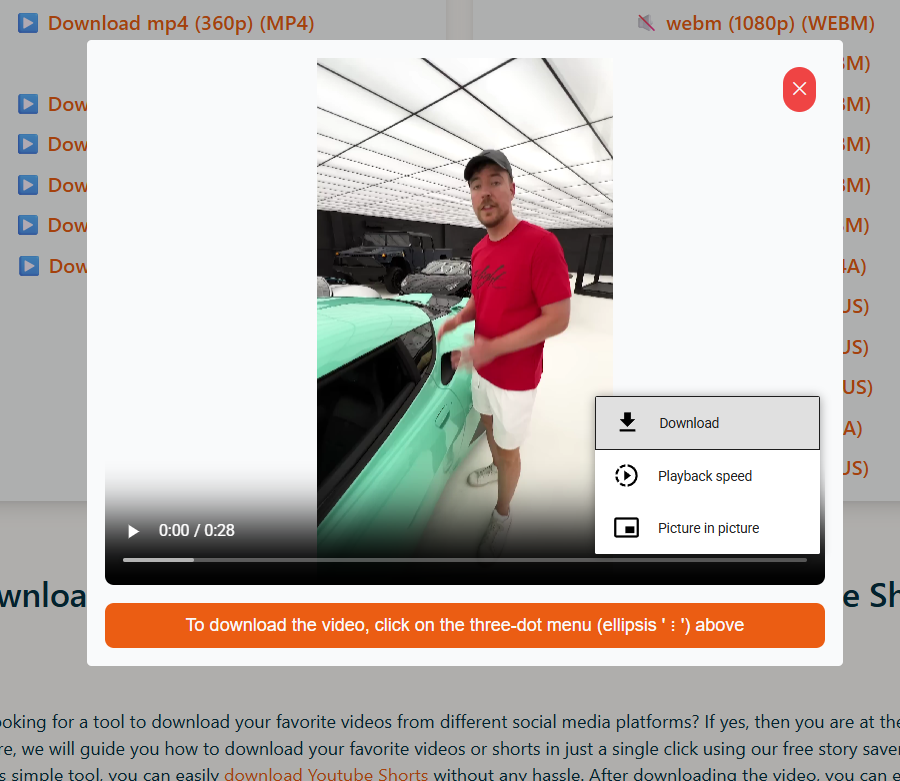This screenshot has height=781, width=900.
Task: Click the last blue play icon in list
Action: tap(29, 266)
